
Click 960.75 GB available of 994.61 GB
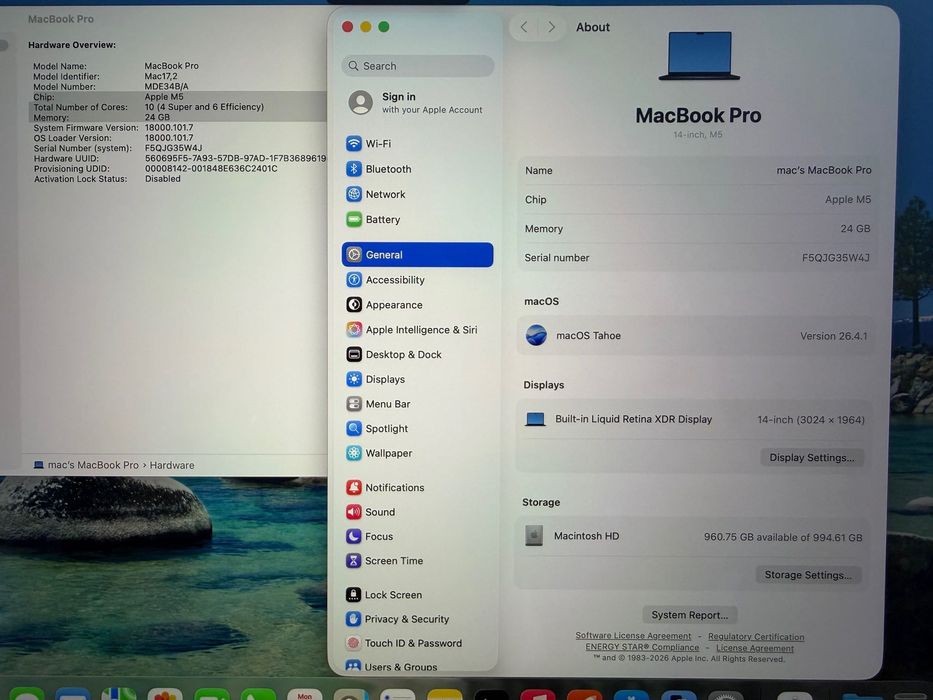coord(782,538)
